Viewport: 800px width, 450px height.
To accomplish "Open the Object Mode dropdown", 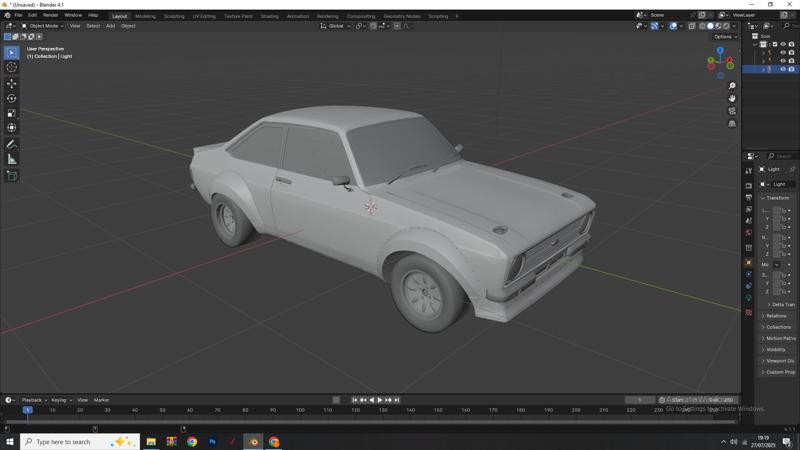I will pos(42,26).
